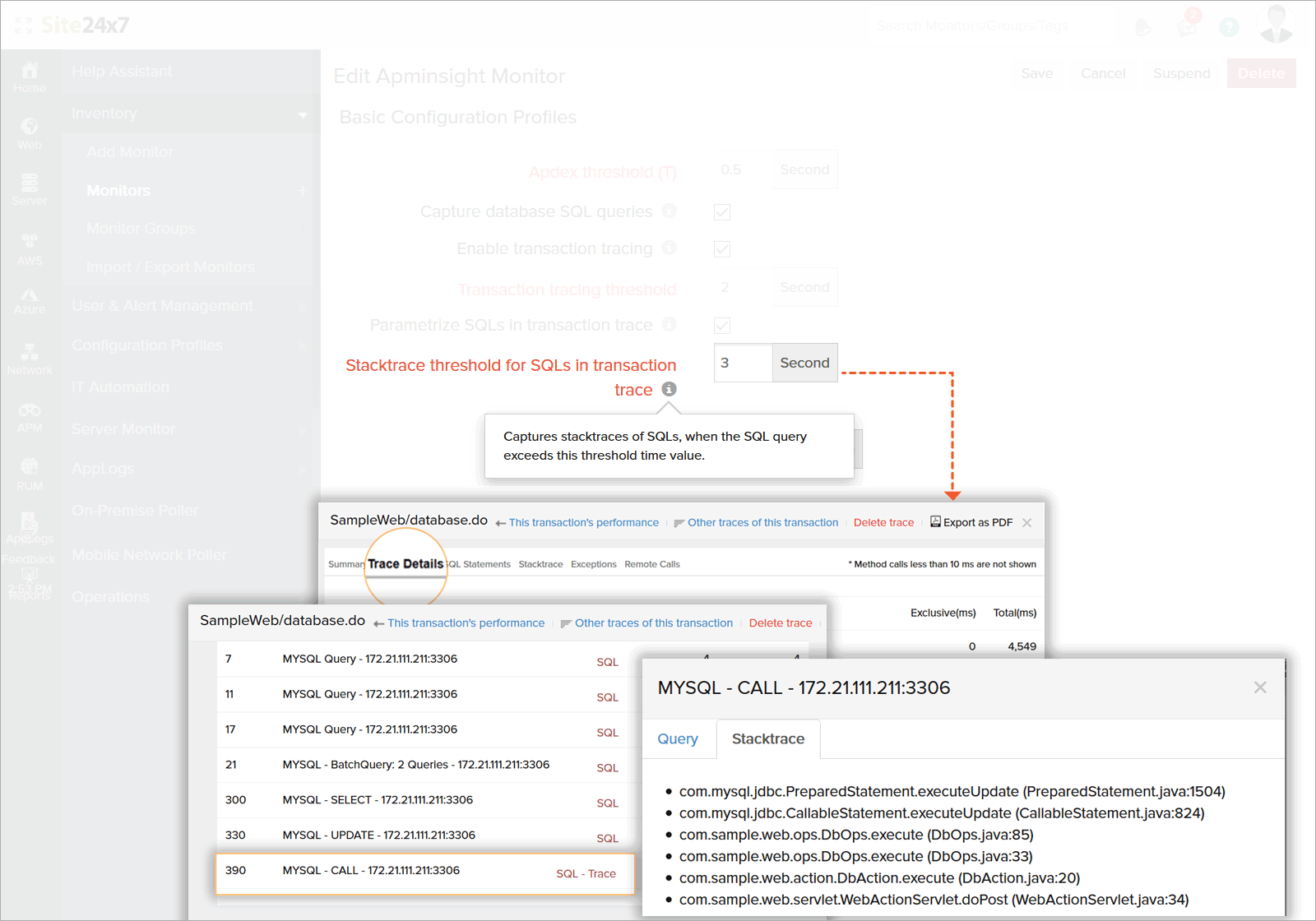Click info icon beside Parametrize SQLs label
Image resolution: width=1316 pixels, height=921 pixels.
pos(670,324)
